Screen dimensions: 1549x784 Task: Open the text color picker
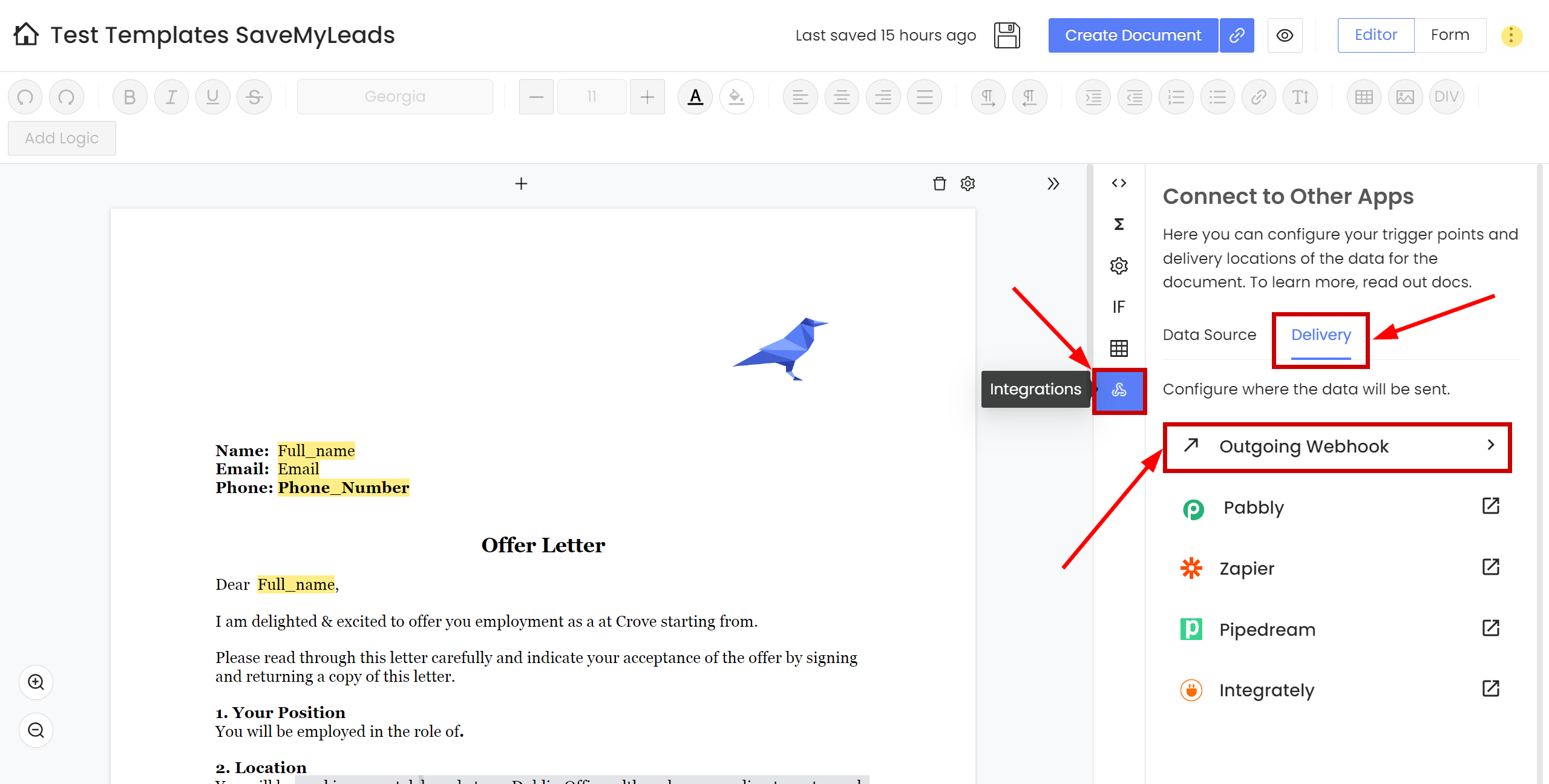click(x=695, y=97)
